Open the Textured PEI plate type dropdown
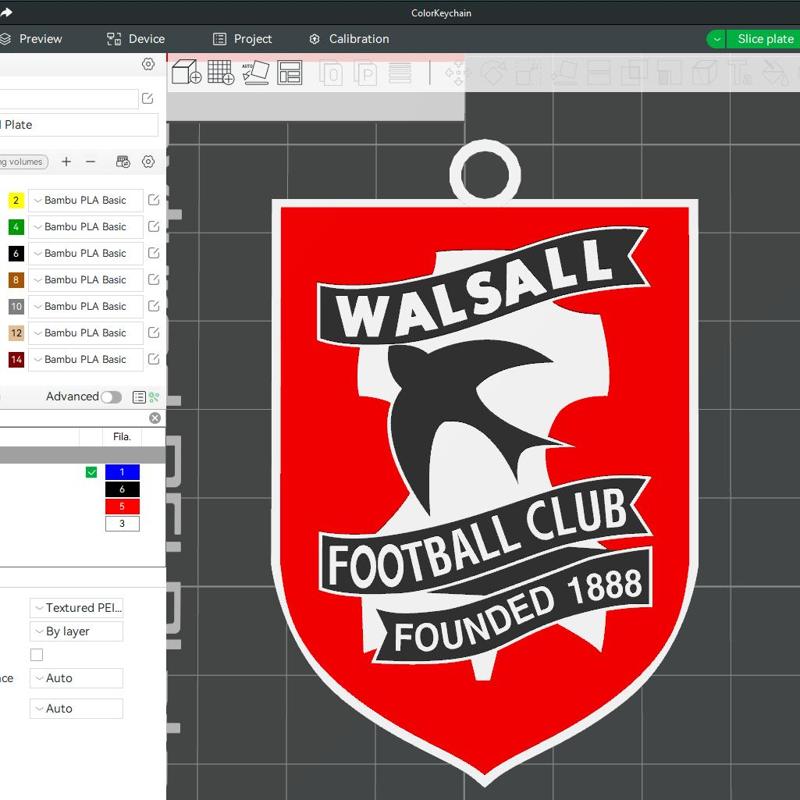 tap(77, 608)
